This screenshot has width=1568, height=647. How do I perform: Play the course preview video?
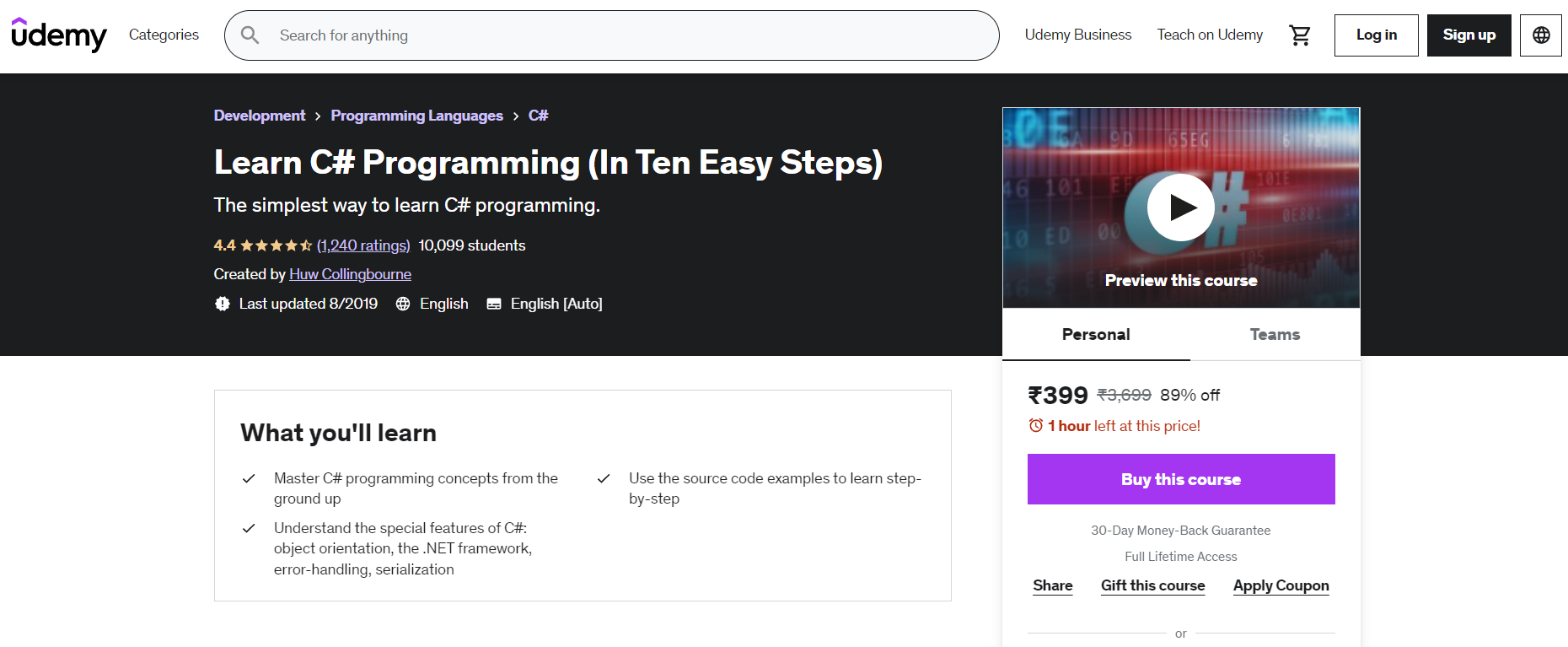1180,208
